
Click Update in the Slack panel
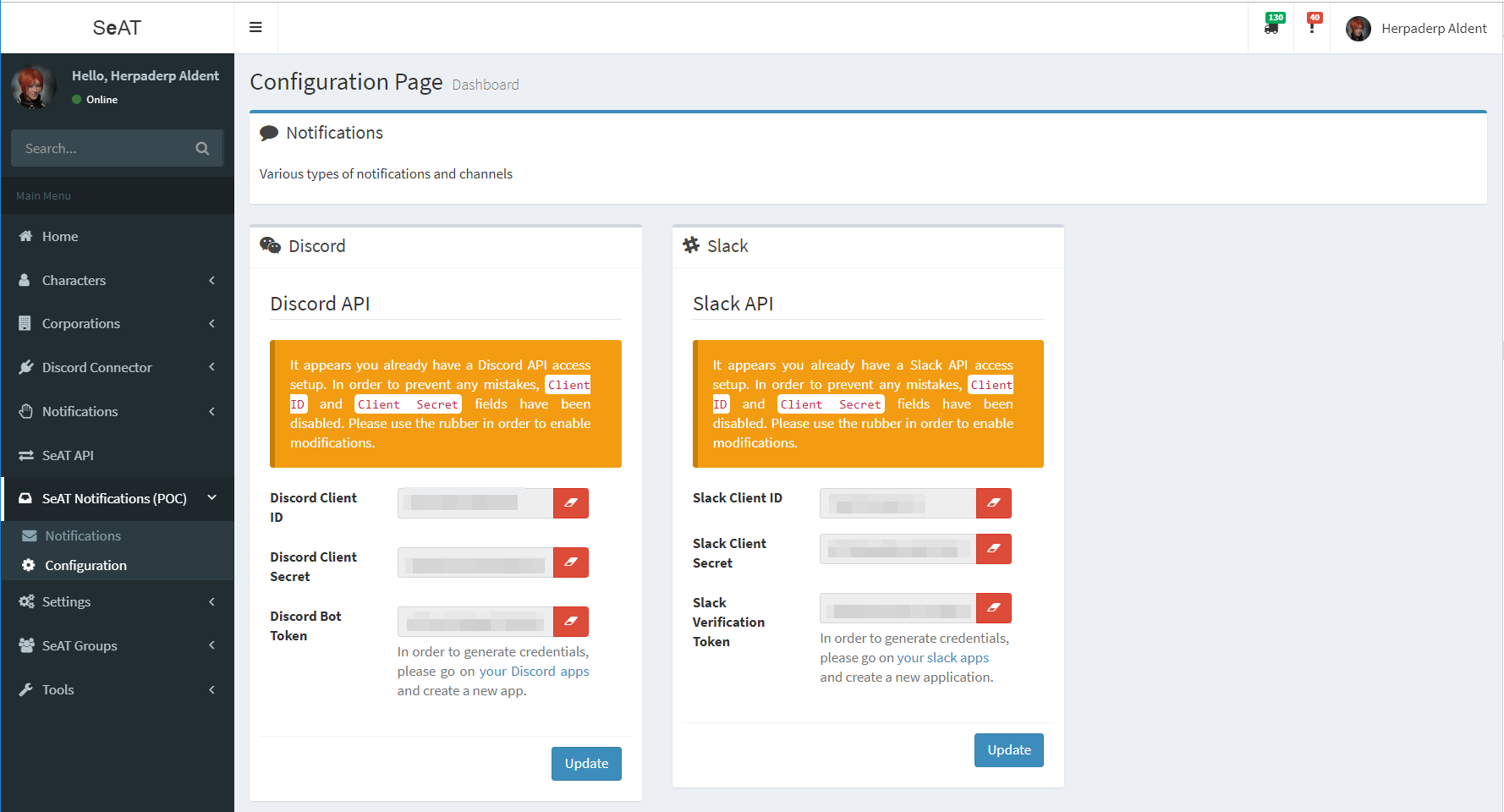tap(1009, 750)
